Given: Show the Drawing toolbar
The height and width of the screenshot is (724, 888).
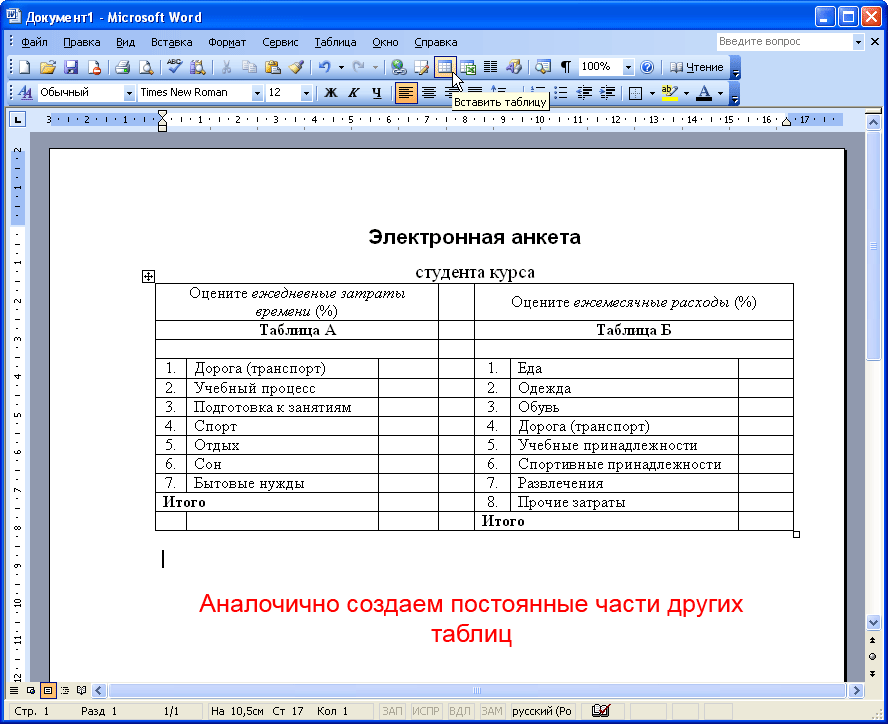Looking at the screenshot, I should click(514, 67).
